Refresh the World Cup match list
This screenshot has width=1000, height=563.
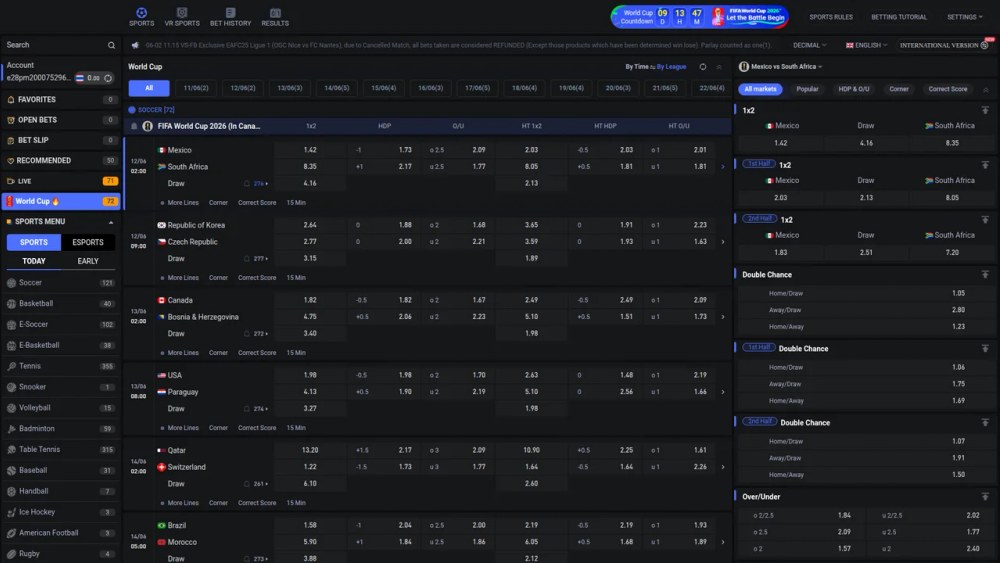click(x=703, y=67)
